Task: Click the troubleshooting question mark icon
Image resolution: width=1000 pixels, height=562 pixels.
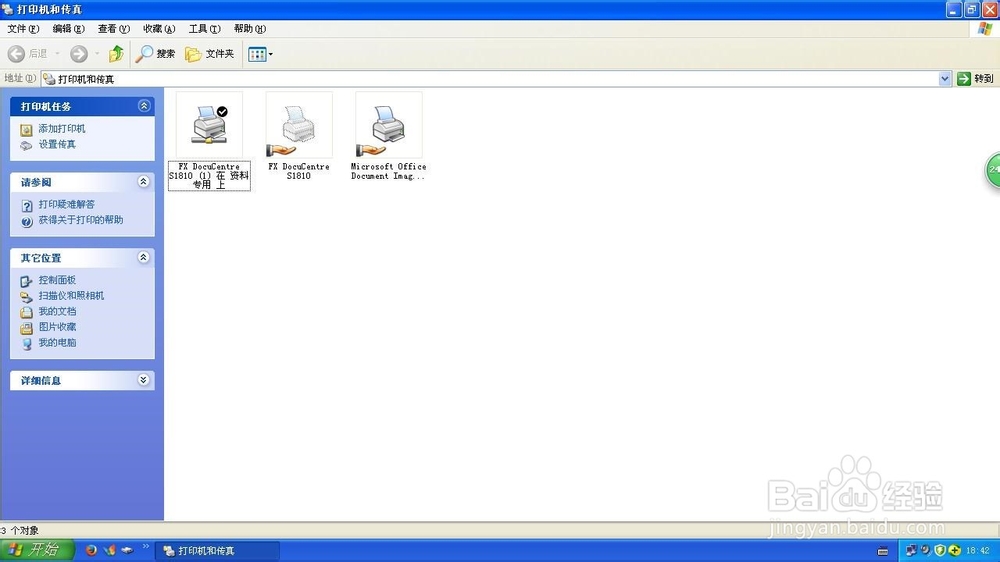Action: (26, 205)
